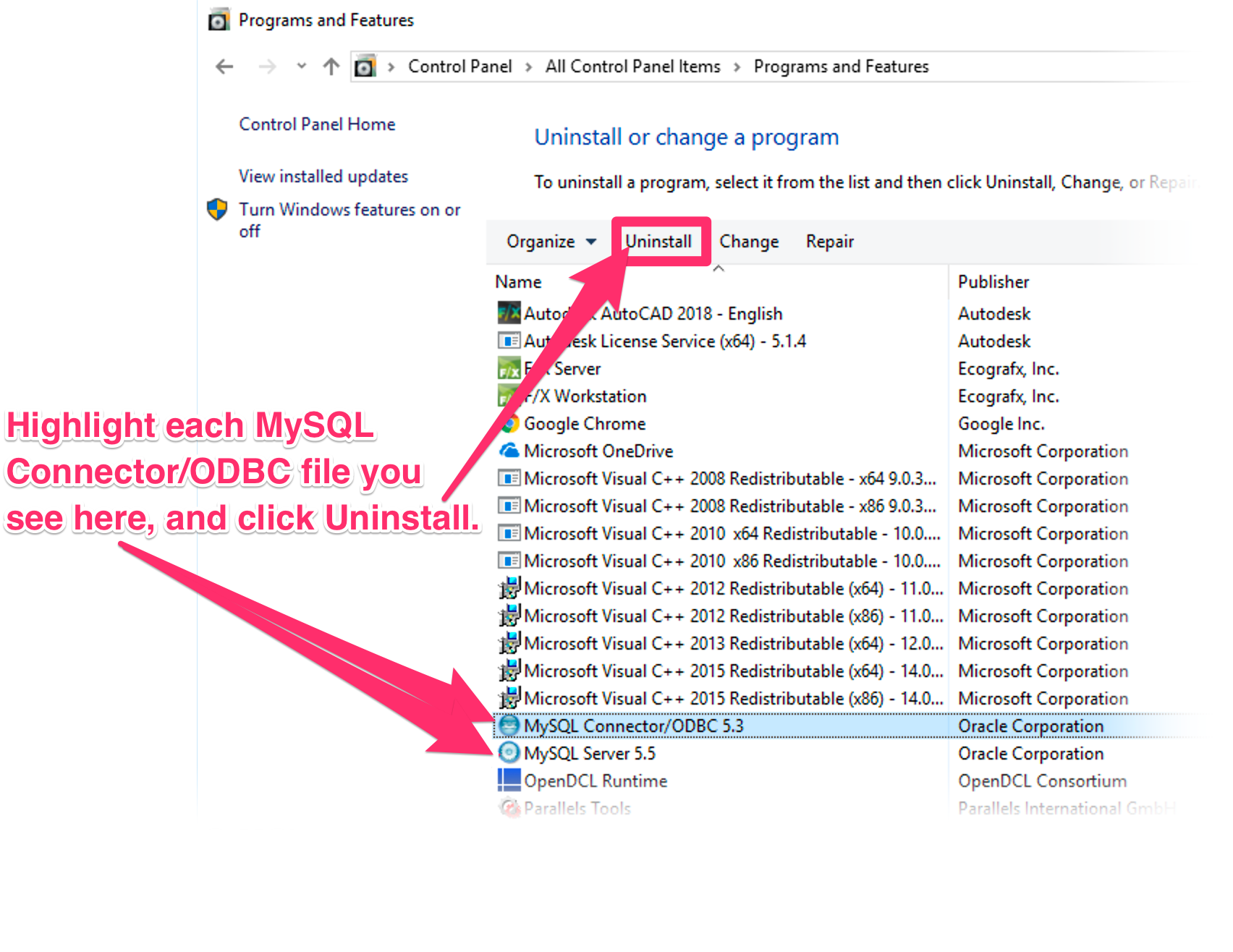Click the Google Chrome application icon
Image resolution: width=1233 pixels, height=952 pixels.
pos(509,423)
